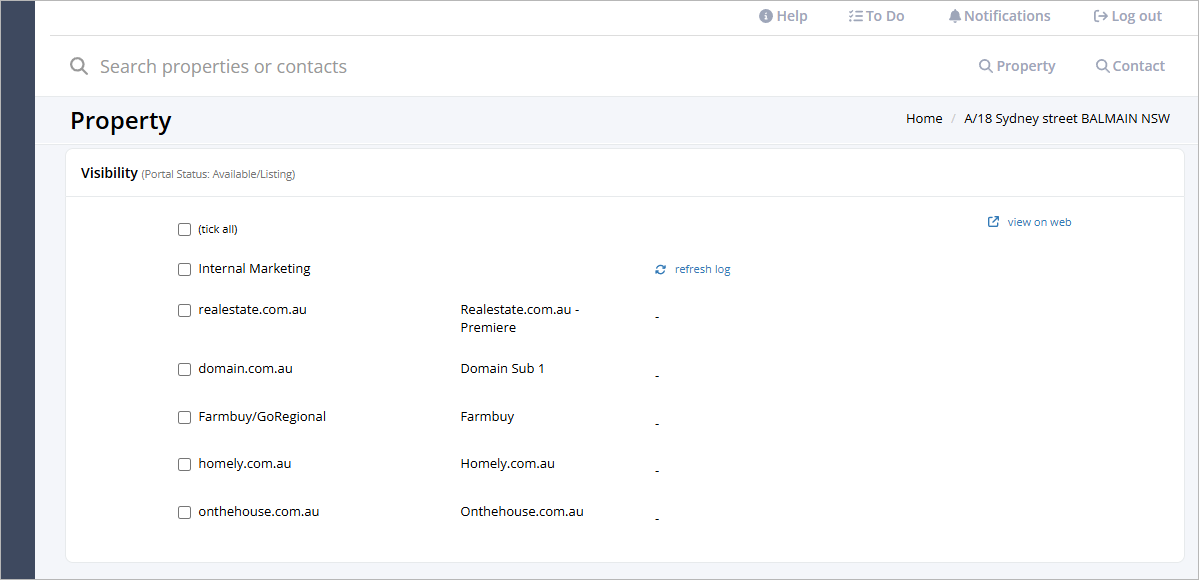This screenshot has width=1199, height=580.
Task: Open the Property search text
Action: [1025, 67]
